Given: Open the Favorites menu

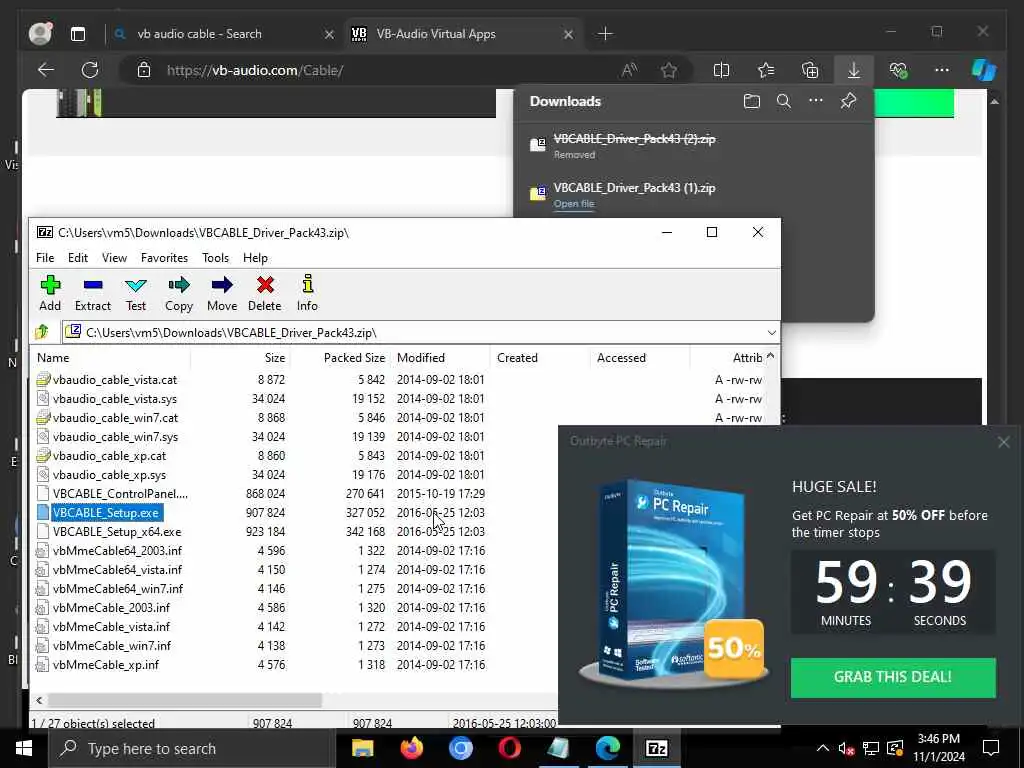Looking at the screenshot, I should coord(165,258).
